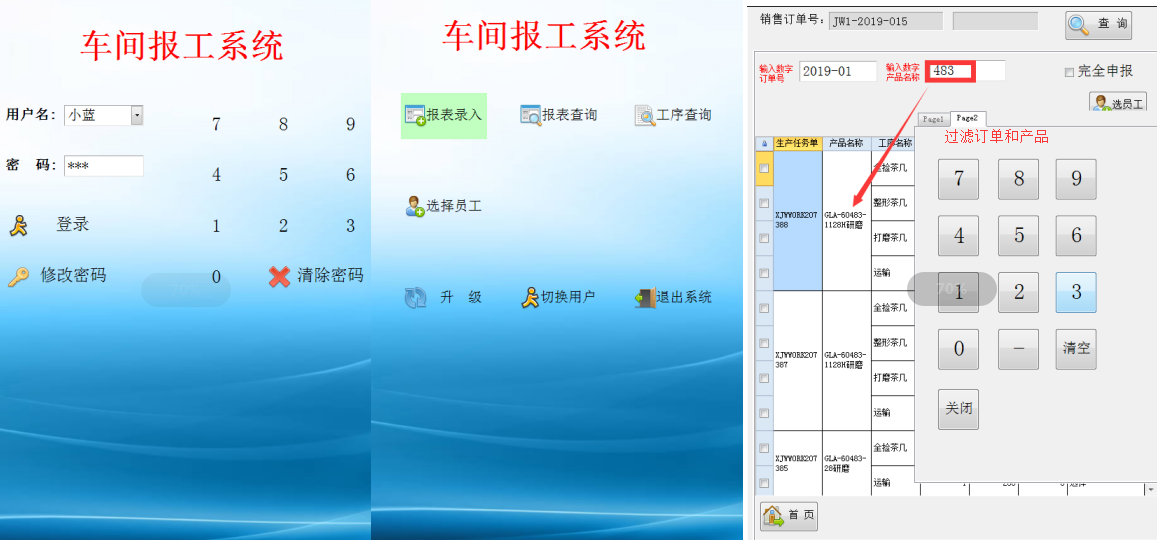The height and width of the screenshot is (540, 1157).
Task: Click the 查询 magnifier button
Action: tap(1098, 24)
